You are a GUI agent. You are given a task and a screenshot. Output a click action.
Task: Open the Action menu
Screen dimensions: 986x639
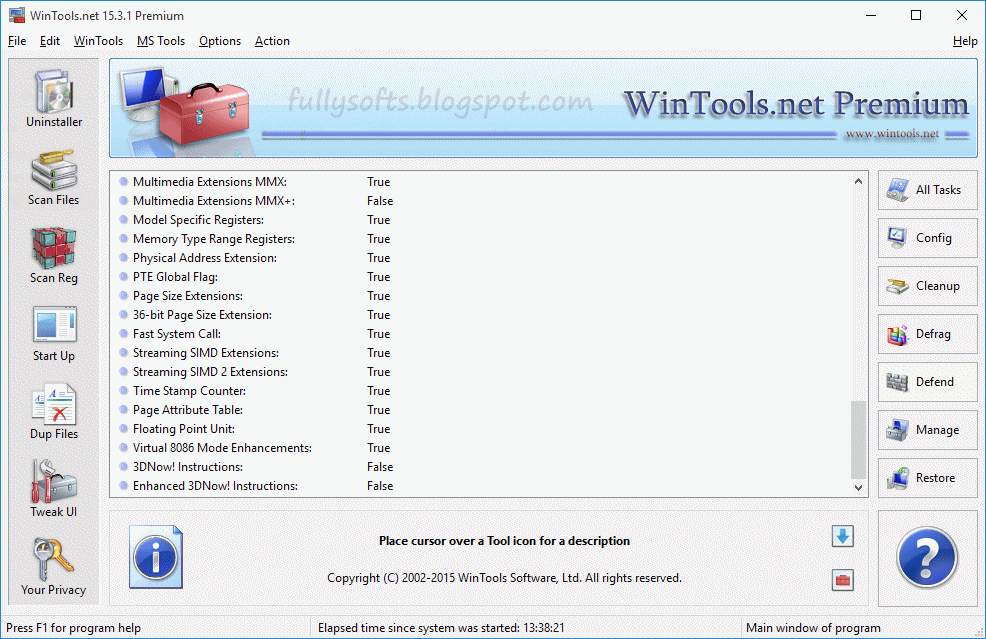(x=272, y=41)
